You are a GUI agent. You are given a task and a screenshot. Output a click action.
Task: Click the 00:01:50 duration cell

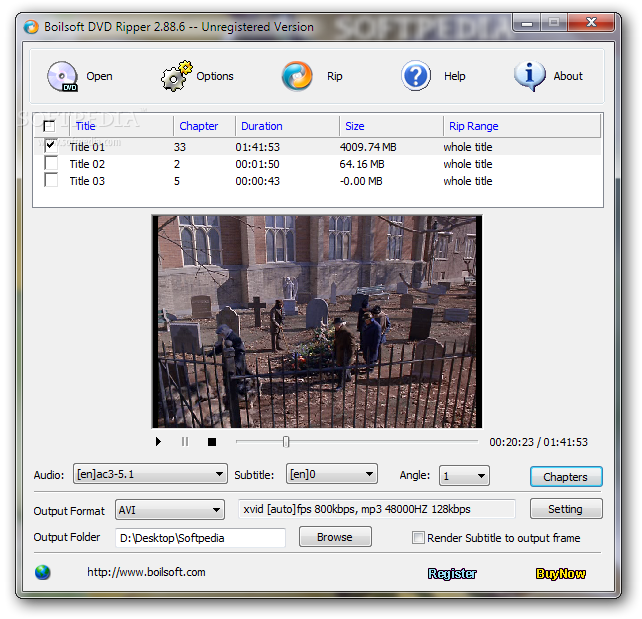pyautogui.click(x=258, y=164)
